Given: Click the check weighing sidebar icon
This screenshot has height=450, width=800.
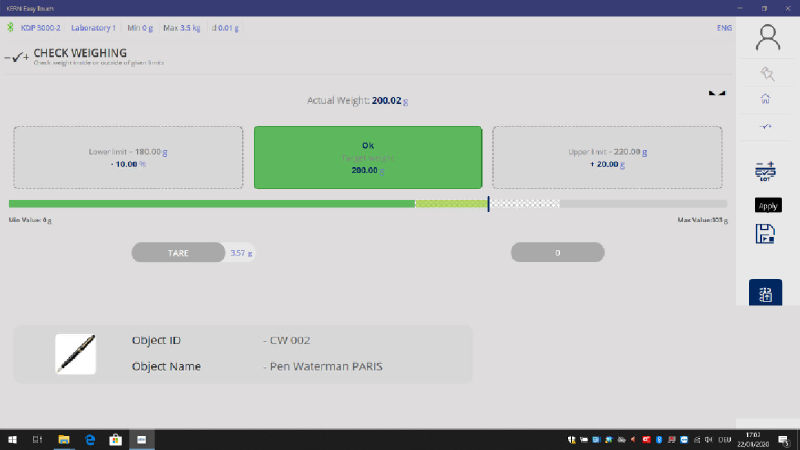Looking at the screenshot, I should 766,127.
